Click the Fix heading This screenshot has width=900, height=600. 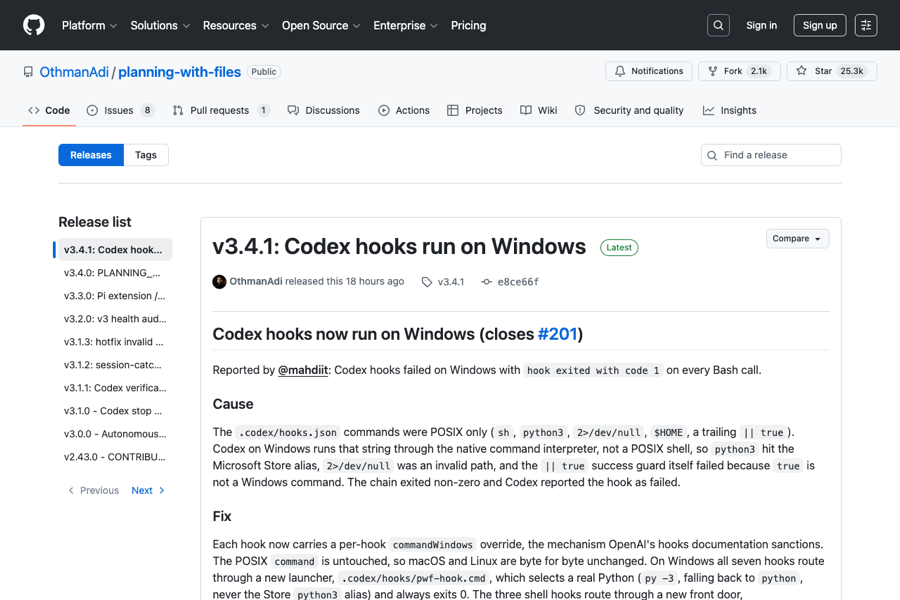[x=222, y=516]
